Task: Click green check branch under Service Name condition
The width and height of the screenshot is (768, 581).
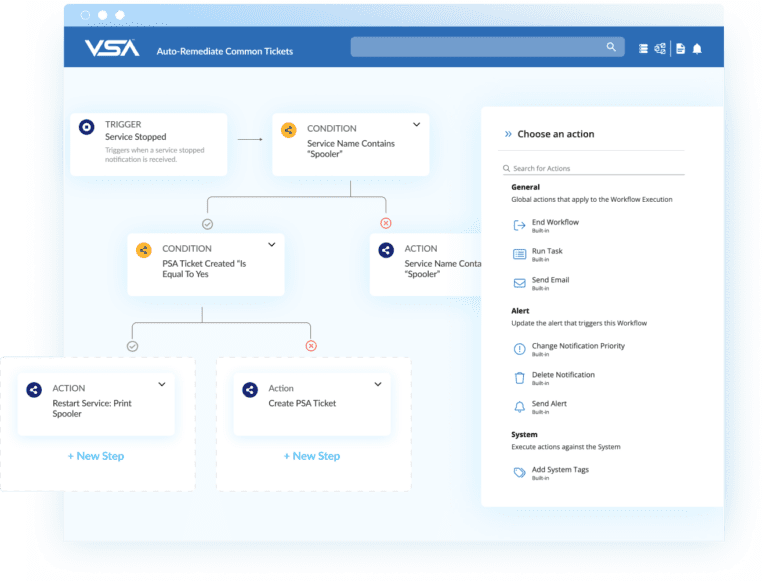Action: (x=208, y=224)
